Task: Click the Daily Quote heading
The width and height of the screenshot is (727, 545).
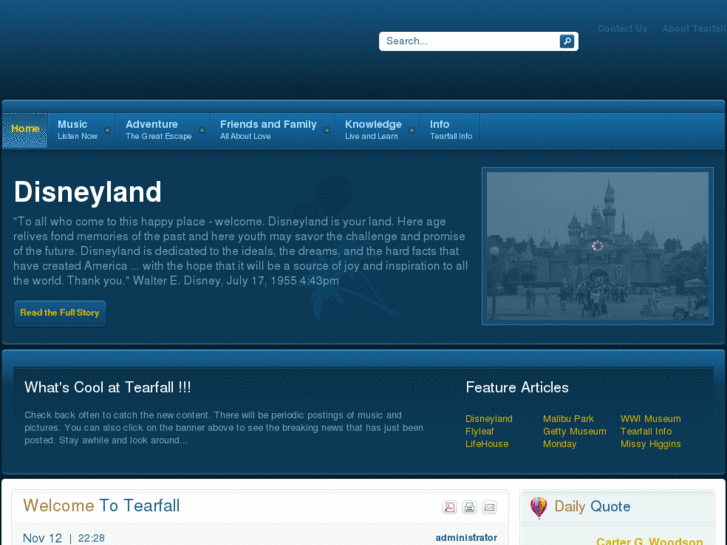Action: pos(592,507)
